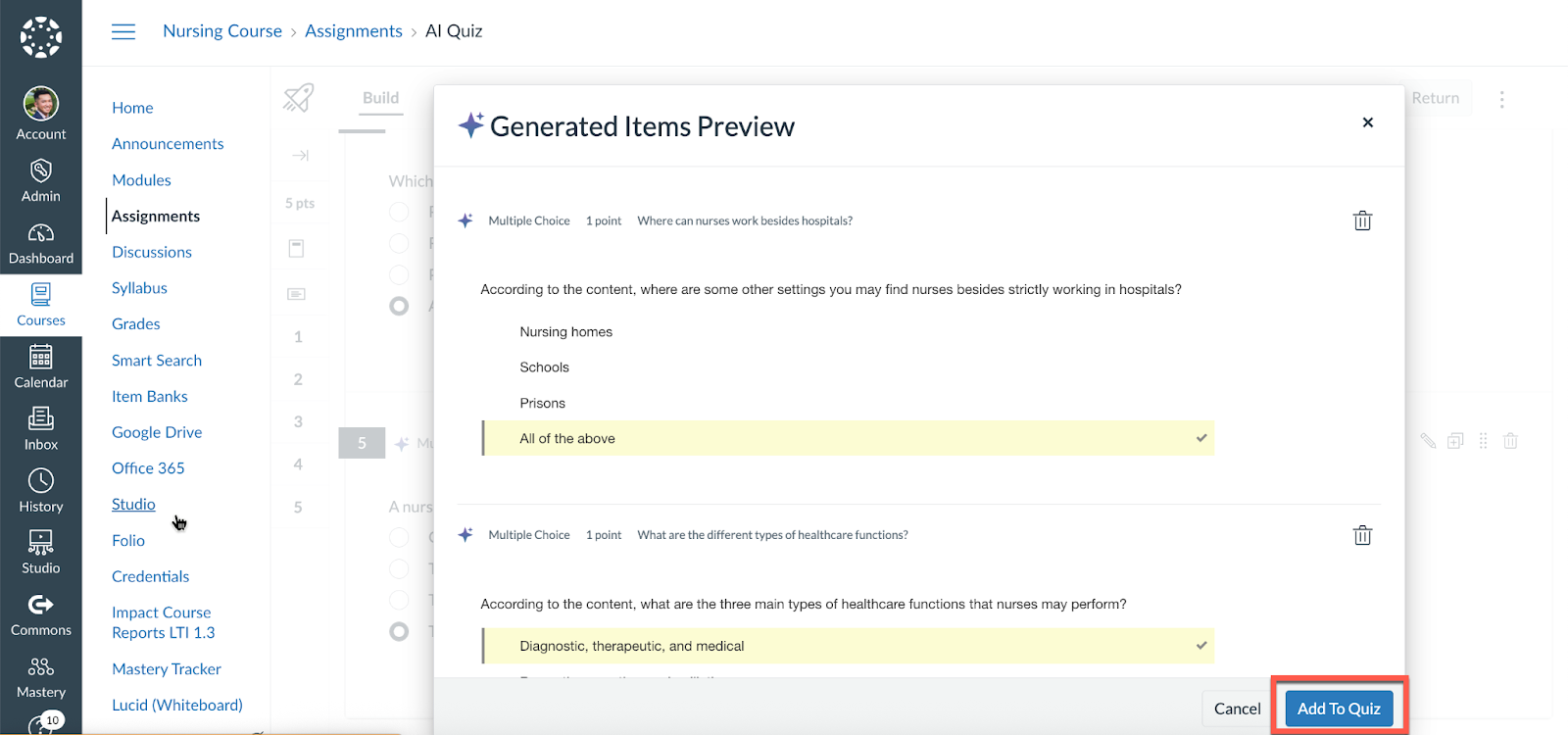Screen dimensions: 1568x735
Task: Cancel the generated items preview
Action: point(1237,709)
